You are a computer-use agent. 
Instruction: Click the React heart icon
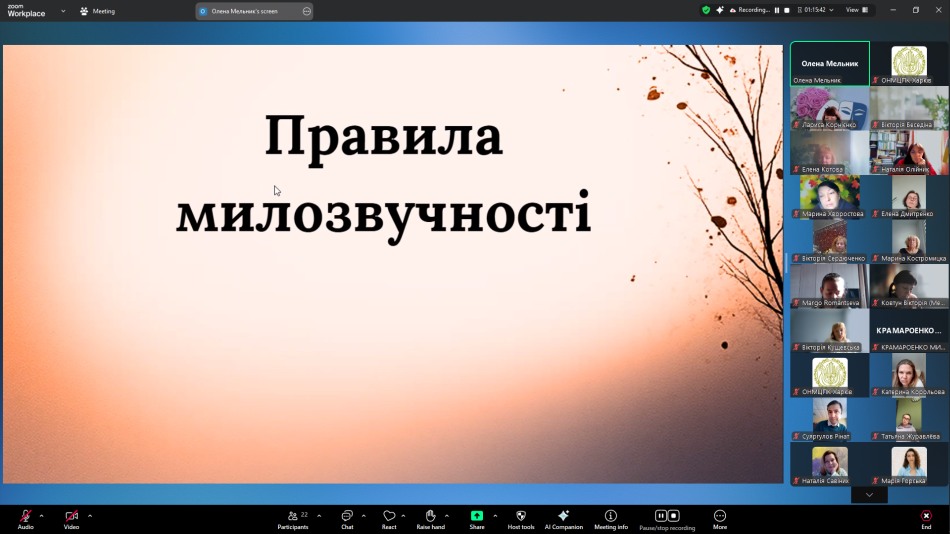click(389, 516)
